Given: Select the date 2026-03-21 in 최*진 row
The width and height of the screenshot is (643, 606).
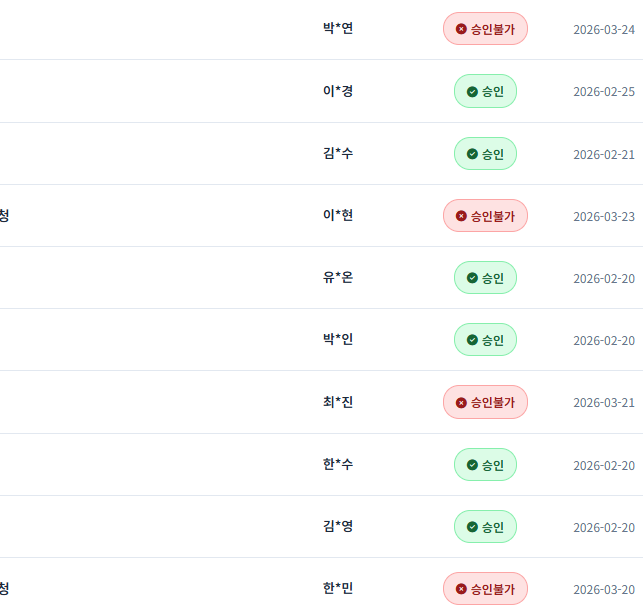Looking at the screenshot, I should click(603, 403).
